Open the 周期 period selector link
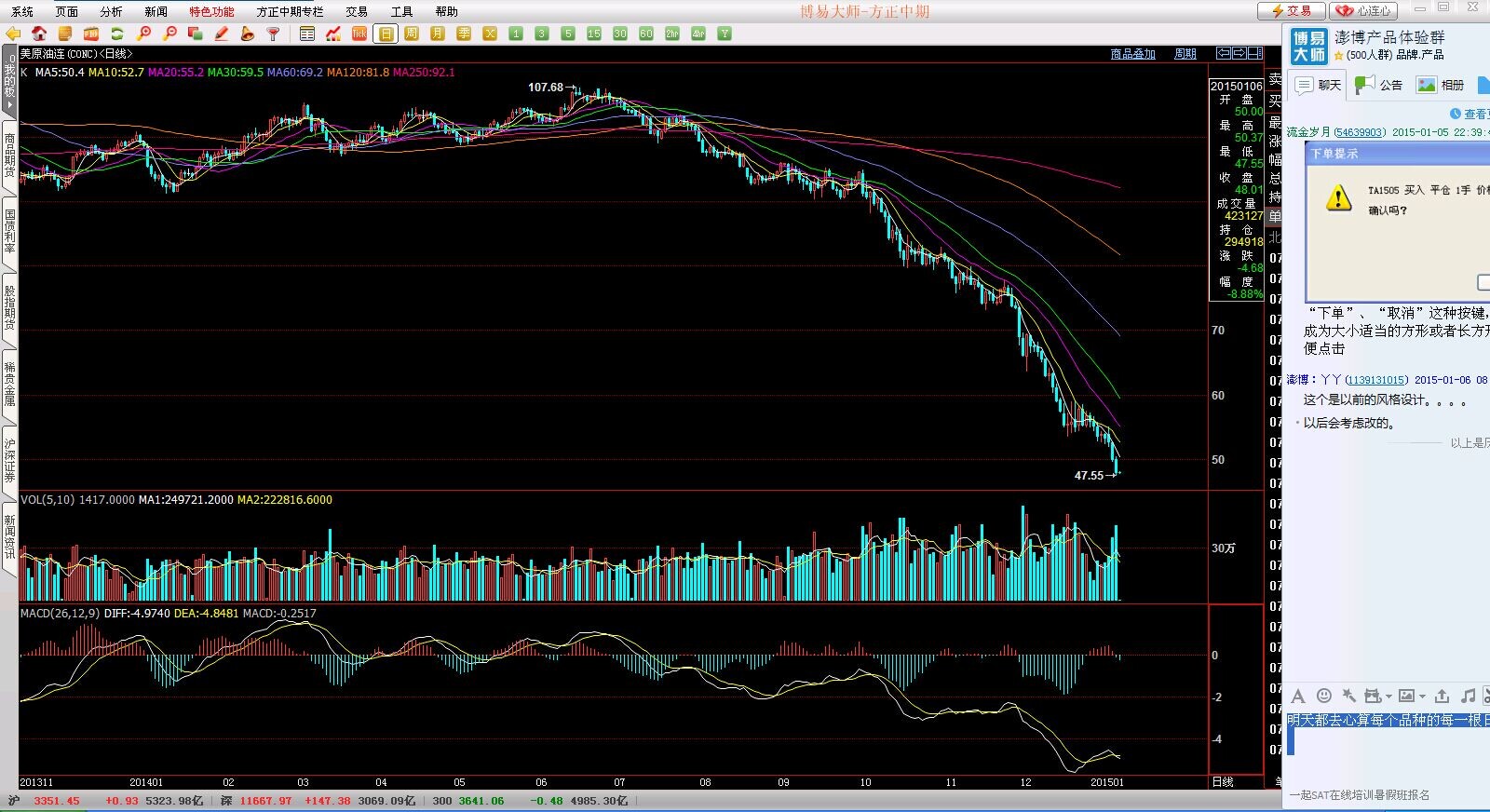Image resolution: width=1490 pixels, height=812 pixels. [x=1185, y=54]
